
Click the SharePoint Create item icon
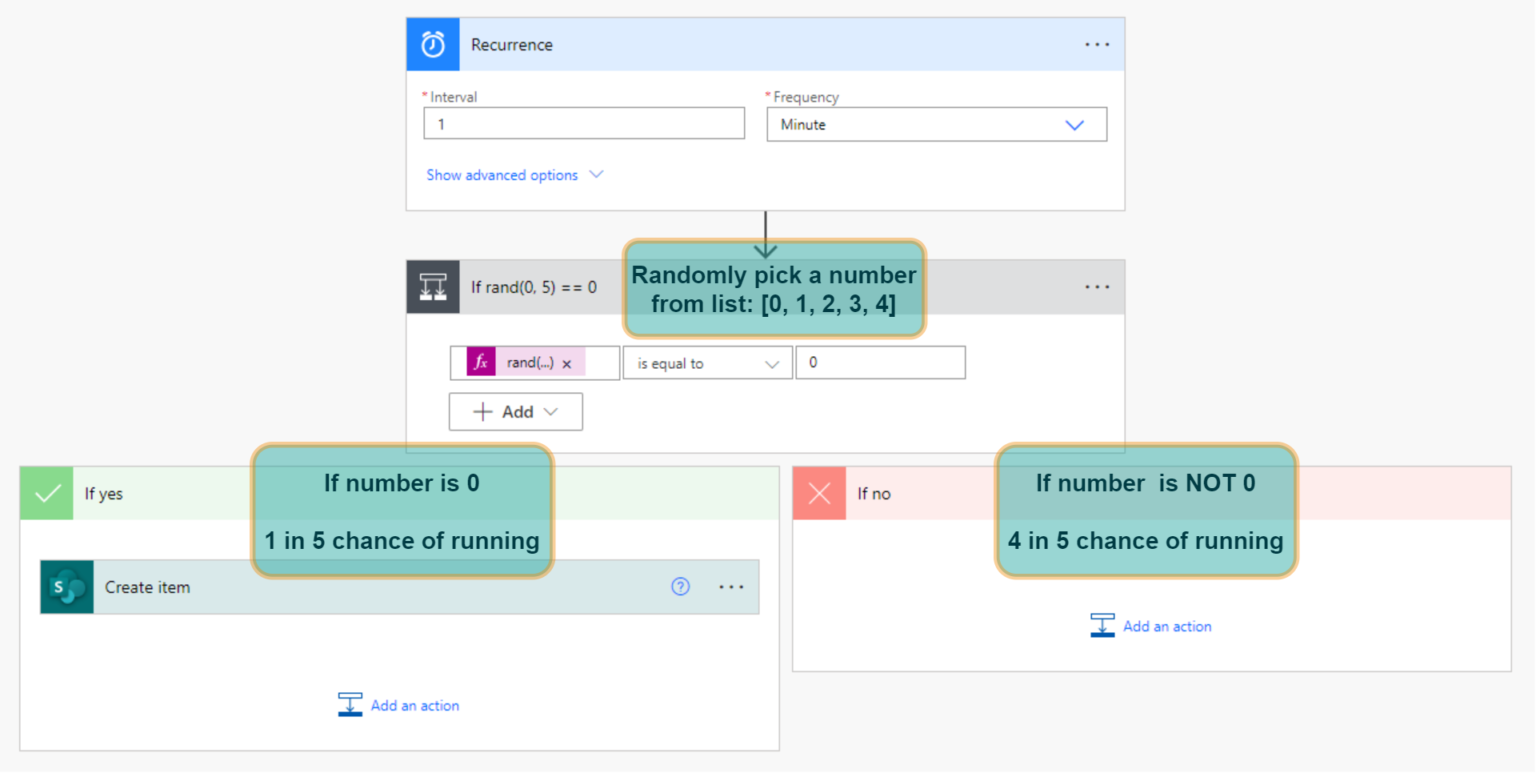67,587
